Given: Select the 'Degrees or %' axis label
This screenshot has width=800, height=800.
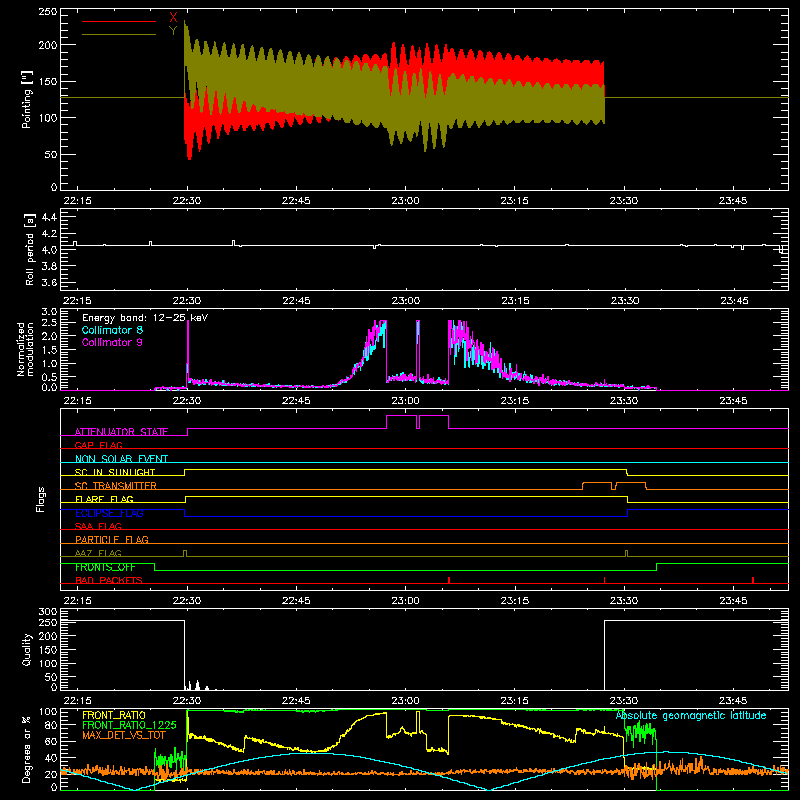Looking at the screenshot, I should tap(26, 749).
